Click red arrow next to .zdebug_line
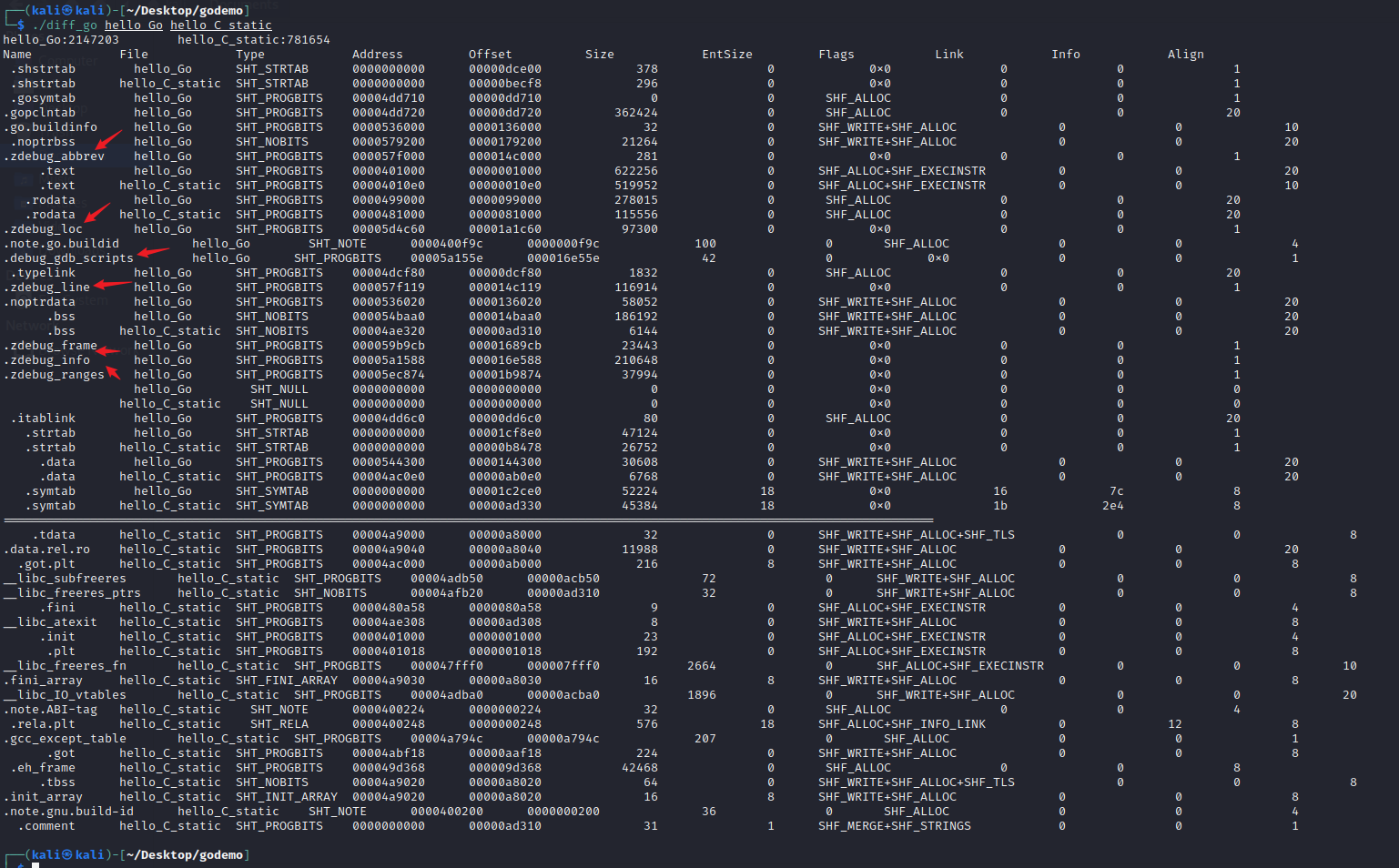Screen dimensions: 1399x868 pos(111,286)
